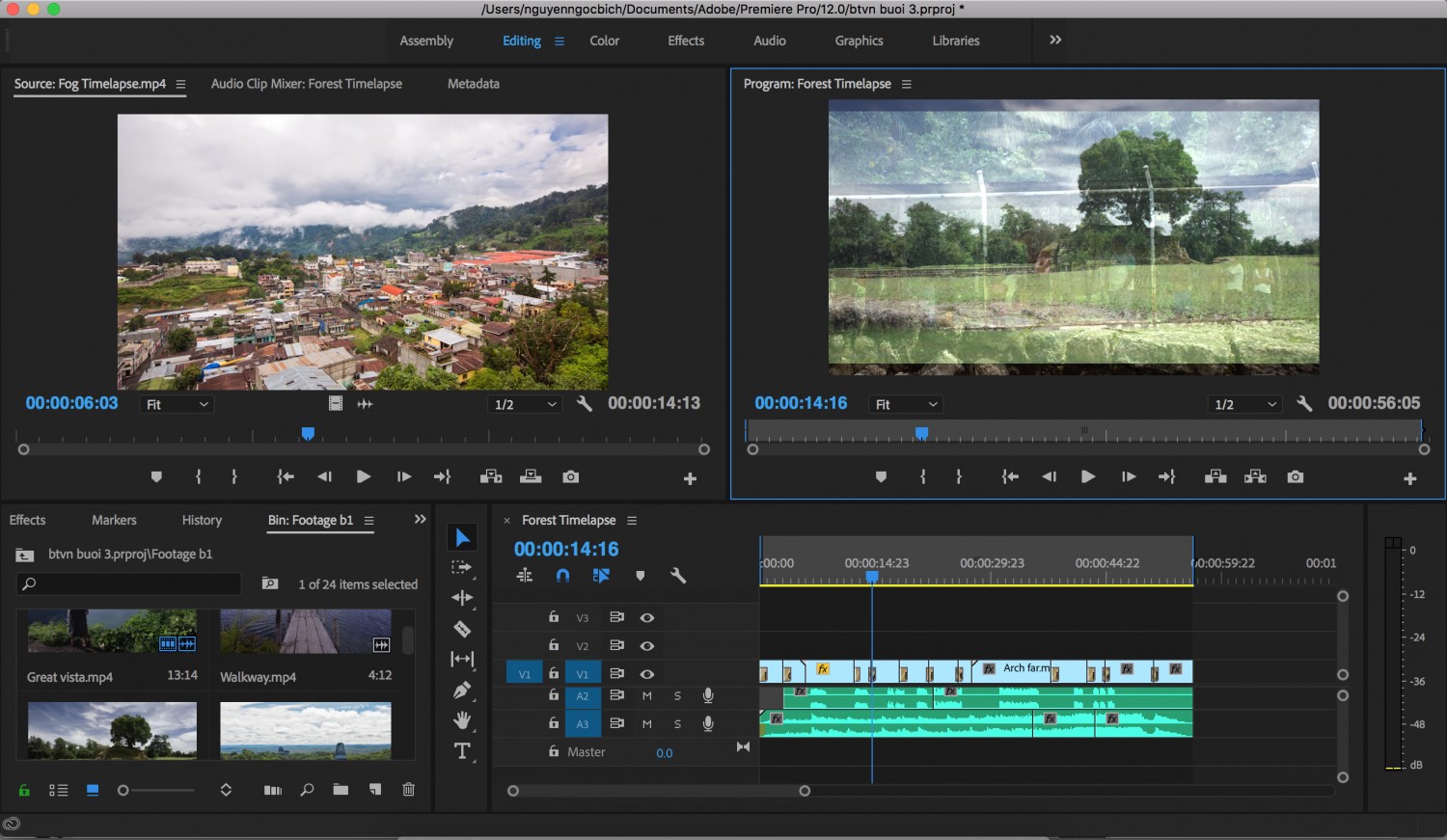Screen dimensions: 1447x840
Task: Click the Lift button in Program monitor
Action: pos(1215,476)
